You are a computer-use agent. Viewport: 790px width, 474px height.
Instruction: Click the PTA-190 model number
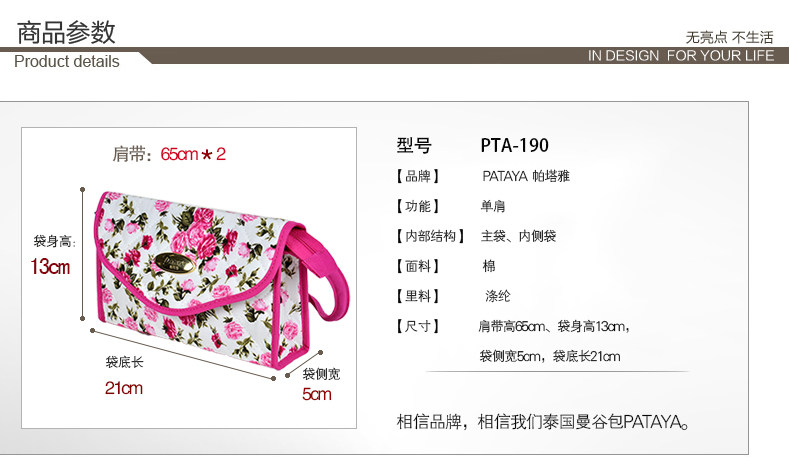(x=514, y=146)
